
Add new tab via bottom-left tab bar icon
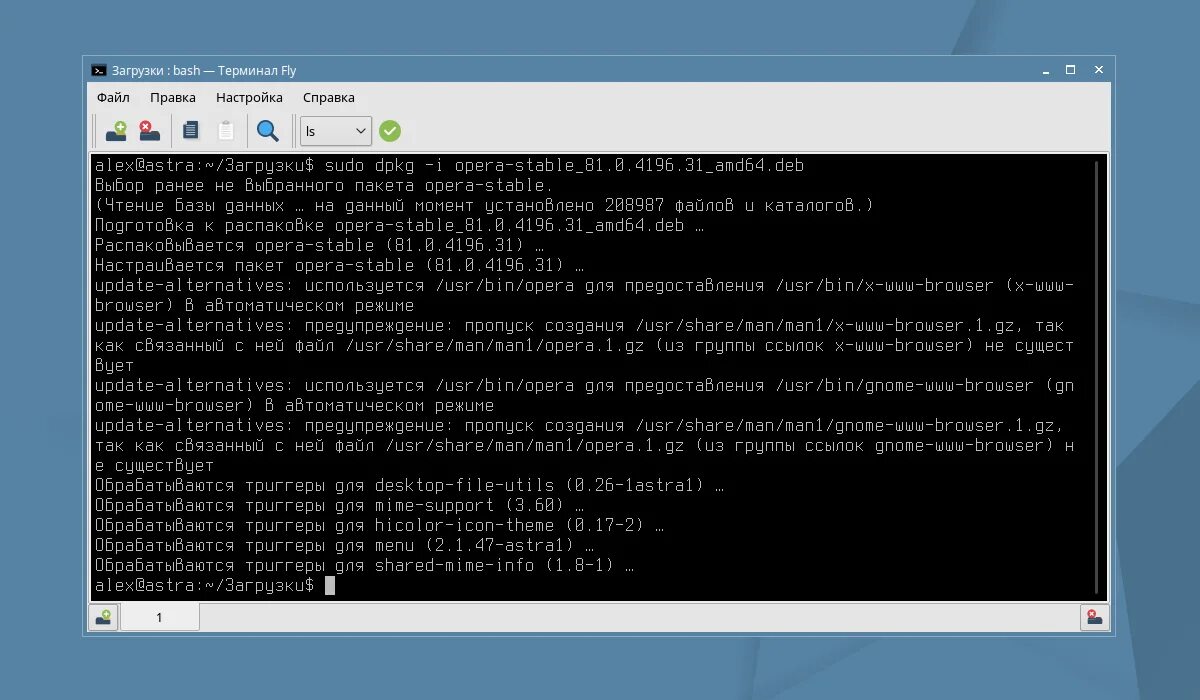point(104,617)
